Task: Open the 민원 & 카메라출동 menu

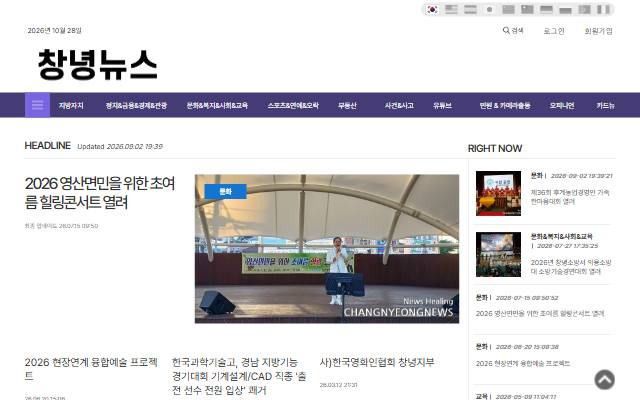Action: (x=505, y=105)
